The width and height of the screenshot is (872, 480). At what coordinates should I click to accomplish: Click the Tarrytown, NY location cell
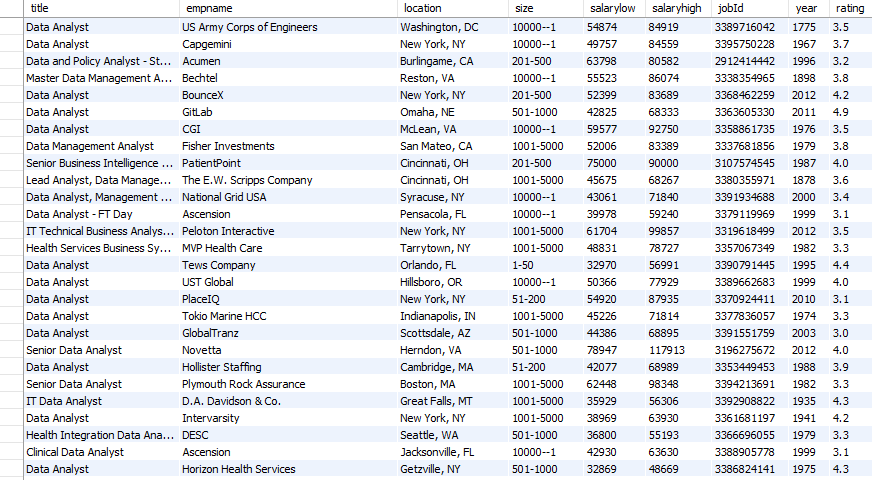click(453, 248)
